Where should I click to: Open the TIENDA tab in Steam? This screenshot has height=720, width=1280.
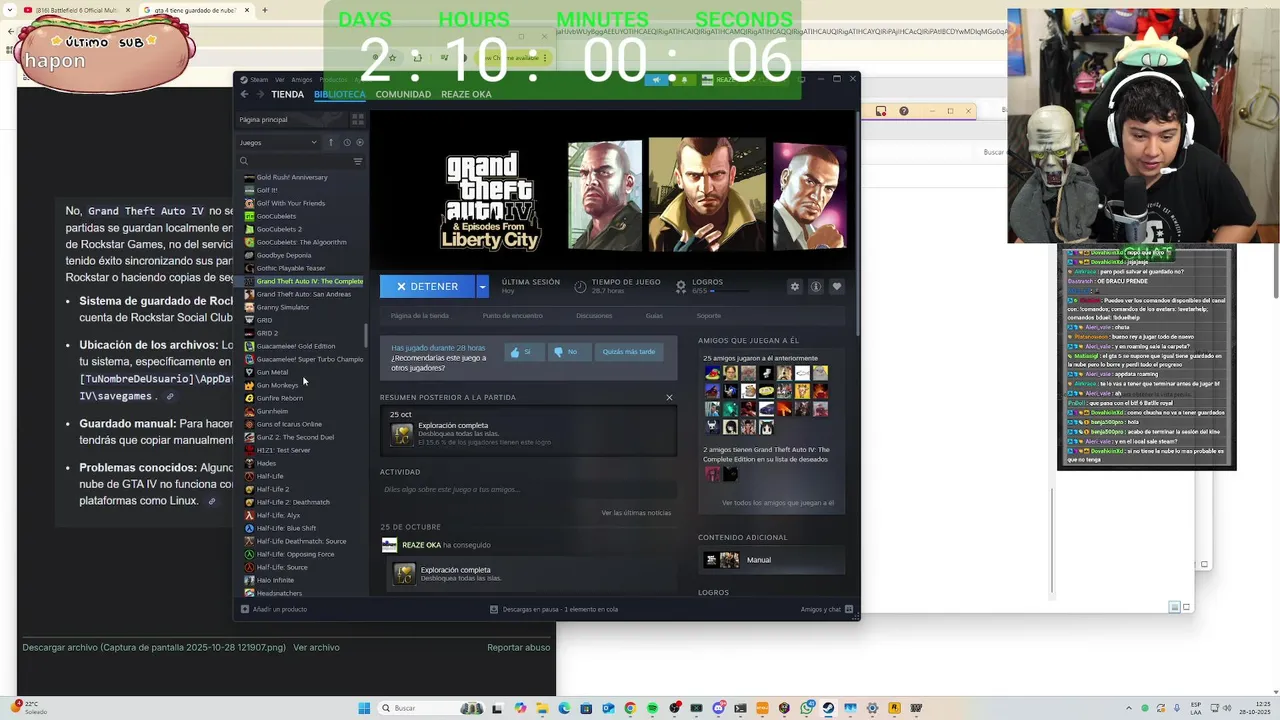click(287, 94)
